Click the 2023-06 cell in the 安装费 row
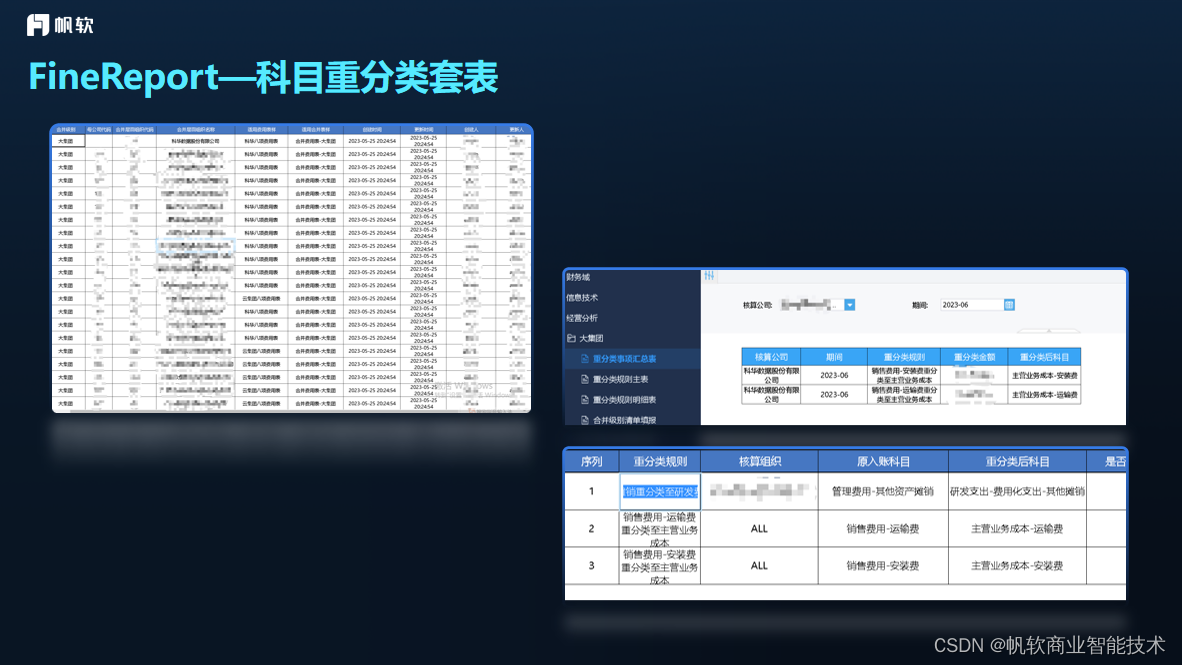1182x665 pixels. click(834, 375)
